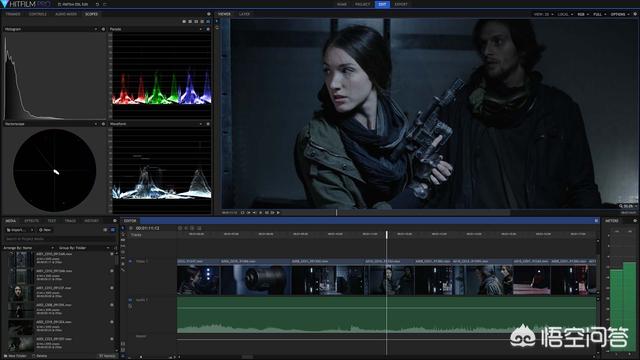The width and height of the screenshot is (640, 360).
Task: Toggle Video 1 track visibility
Action: pos(130,261)
